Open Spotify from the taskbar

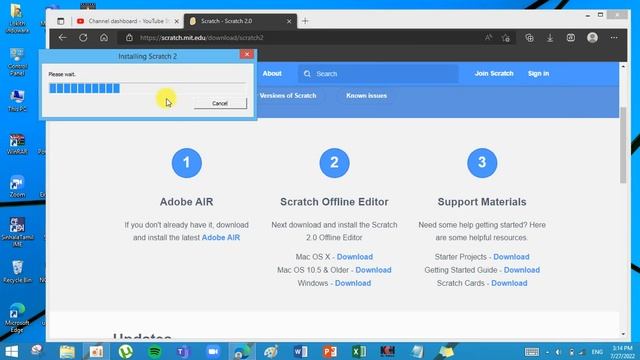coord(155,351)
